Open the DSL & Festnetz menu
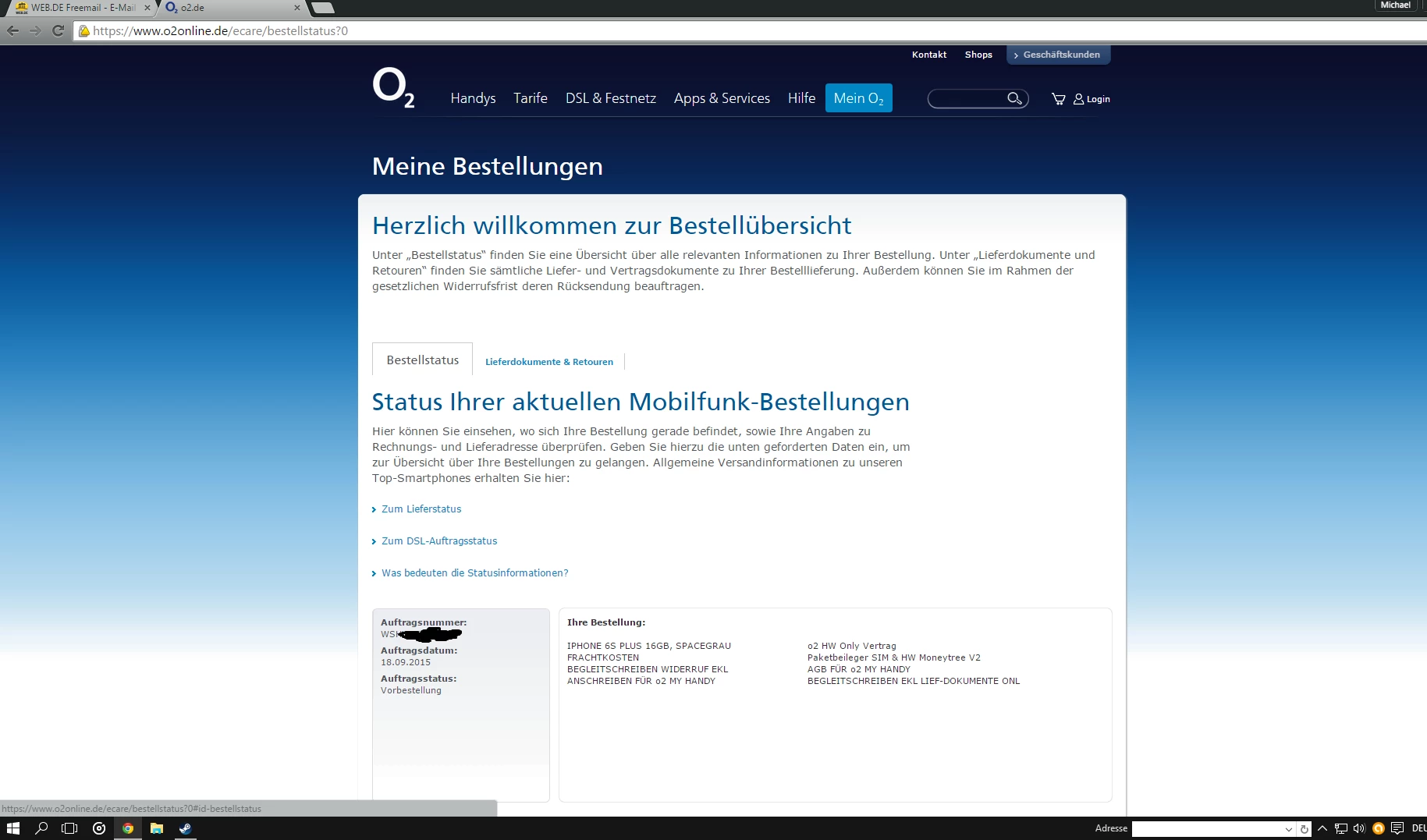The image size is (1427, 840). pyautogui.click(x=611, y=98)
